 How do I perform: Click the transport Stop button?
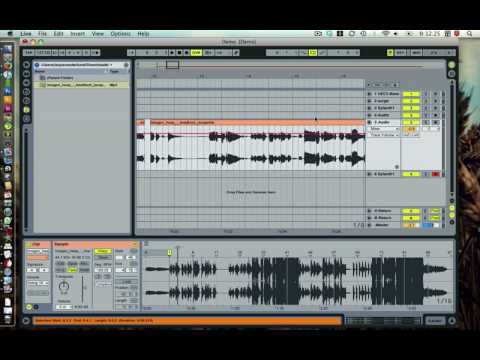pyautogui.click(x=179, y=53)
